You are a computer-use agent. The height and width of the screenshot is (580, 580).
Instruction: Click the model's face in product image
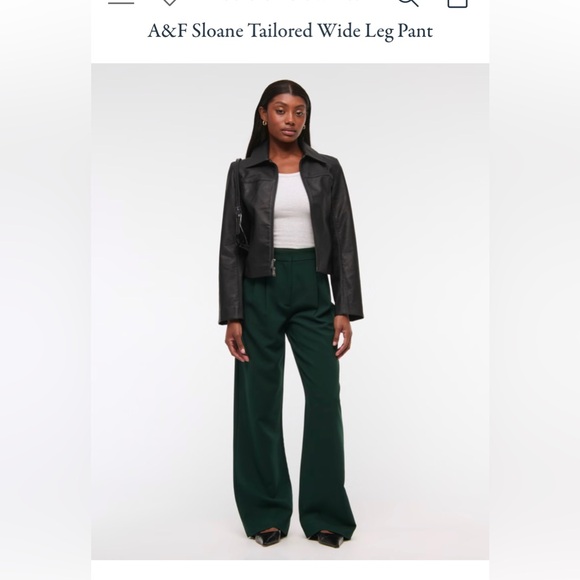coord(286,120)
